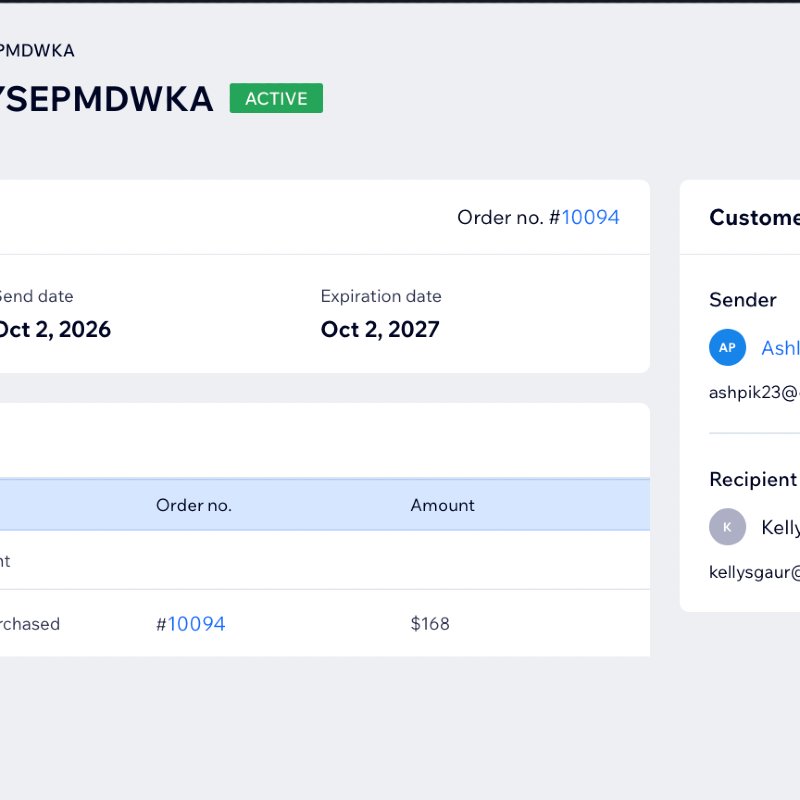Open order #10094 link in purchased row
Viewport: 800px width, 800px height.
(196, 624)
